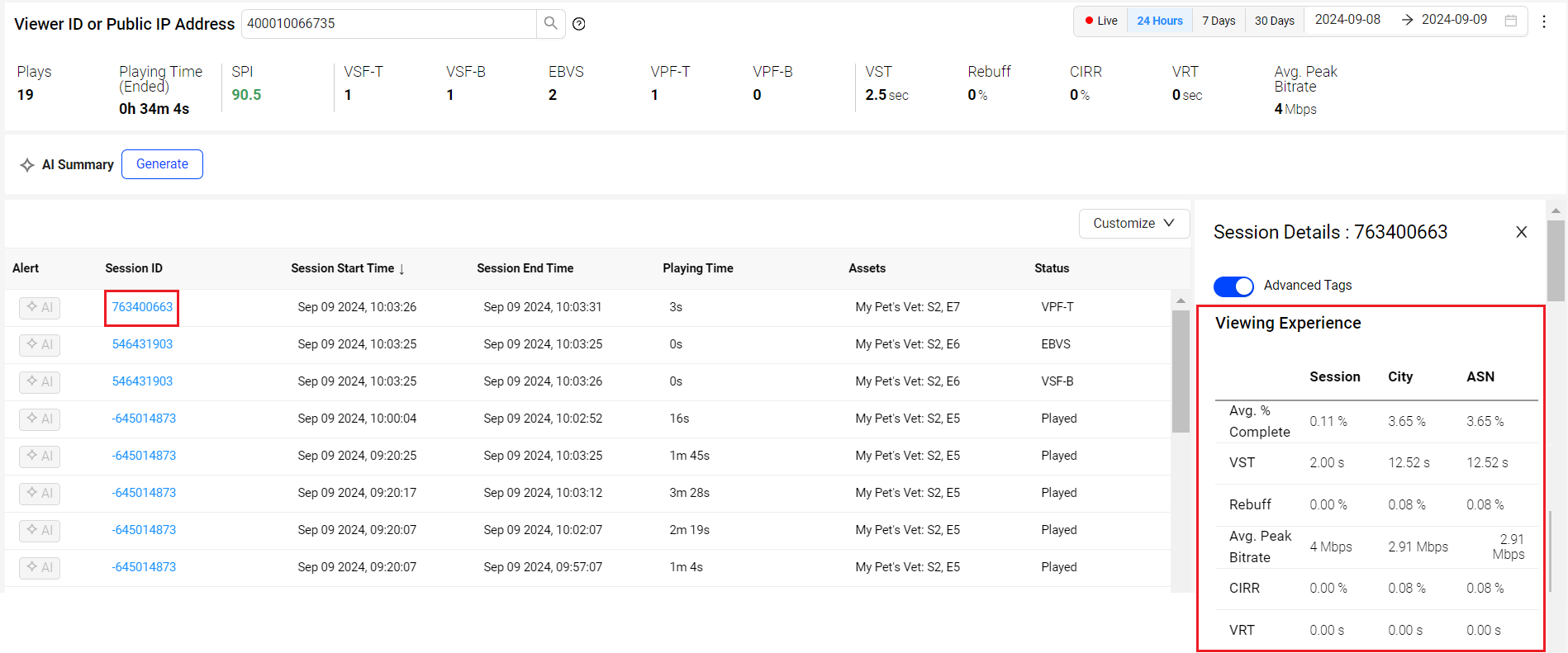Open the help question mark icon
Screen dimensions: 1568x653
click(579, 24)
